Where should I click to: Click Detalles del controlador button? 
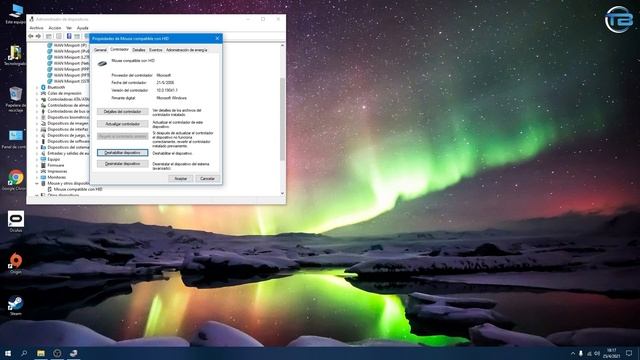[122, 111]
